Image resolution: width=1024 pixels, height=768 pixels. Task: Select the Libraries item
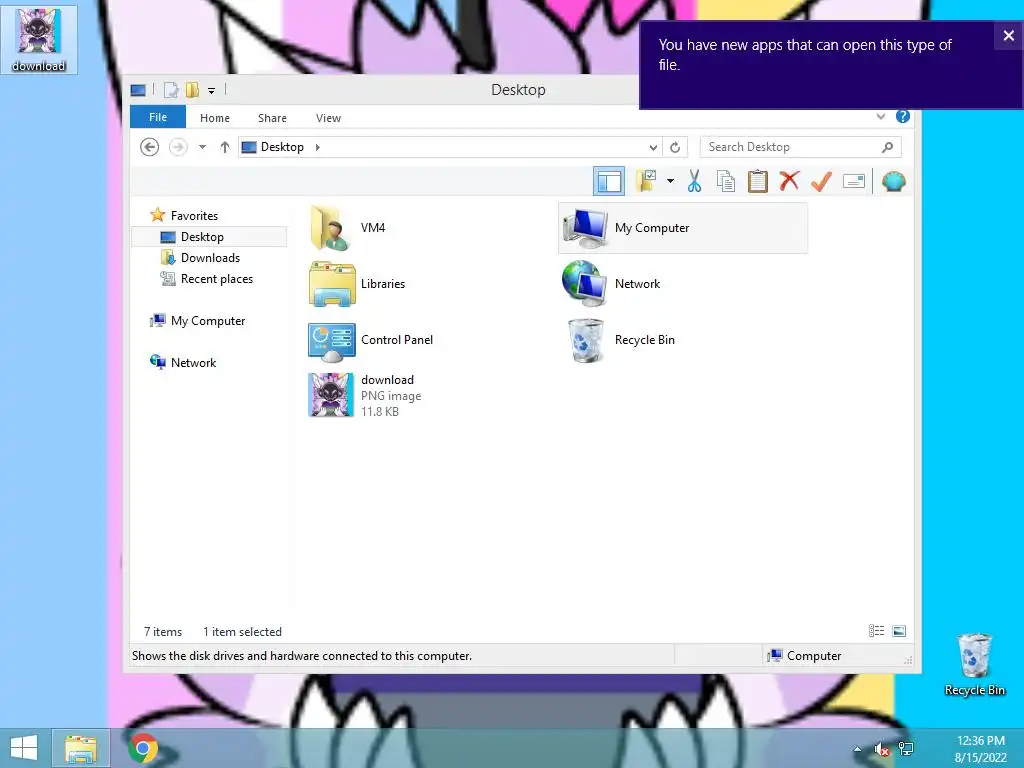click(x=358, y=283)
